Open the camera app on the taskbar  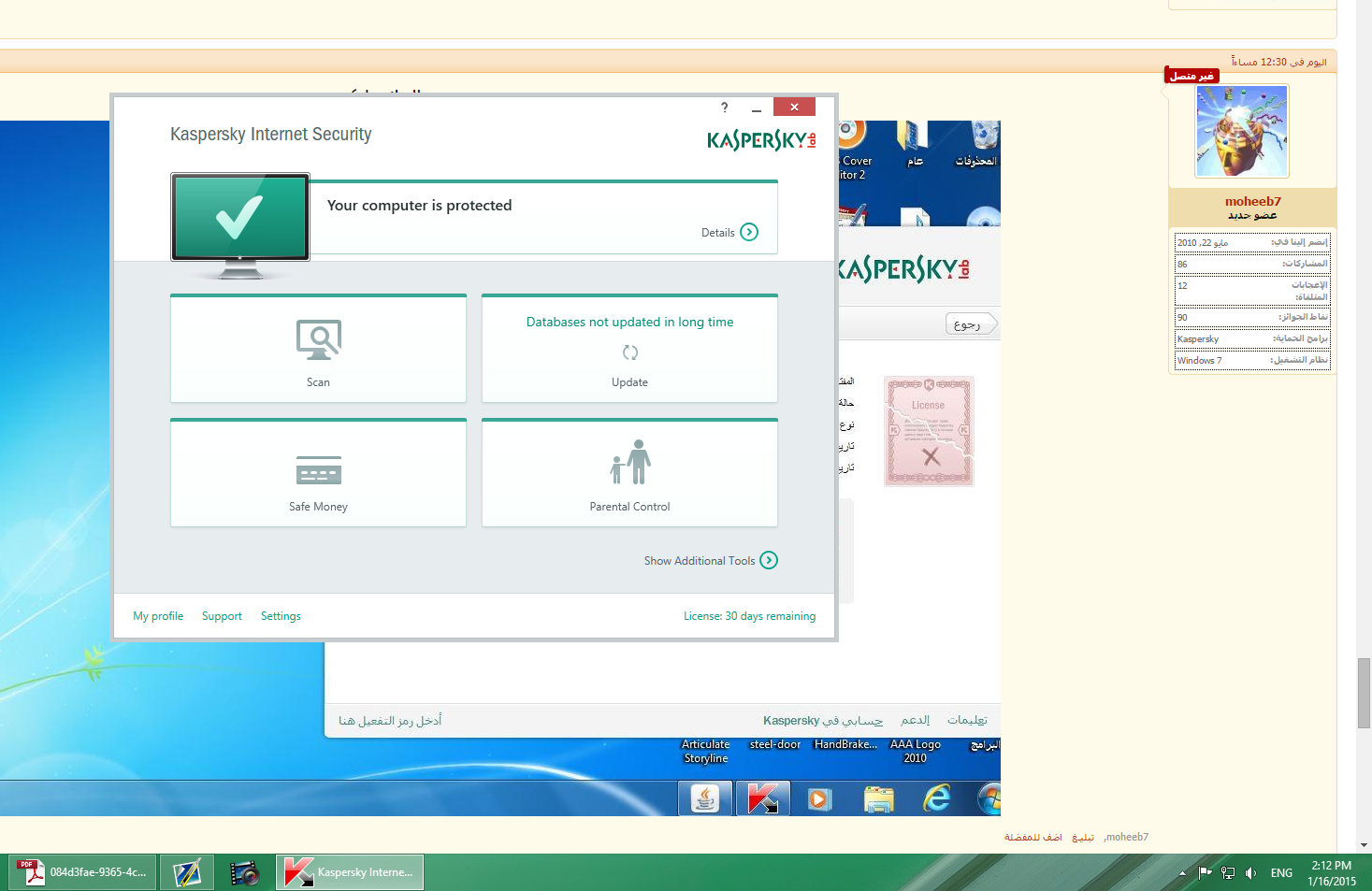click(245, 872)
